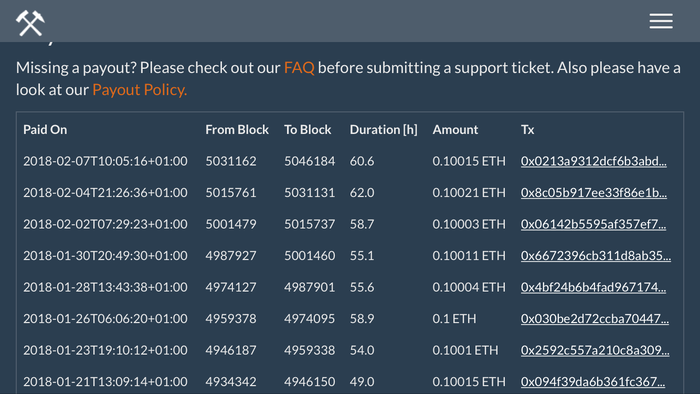Click the crossed pickaxes logo icon
The width and height of the screenshot is (700, 394).
coord(30,23)
